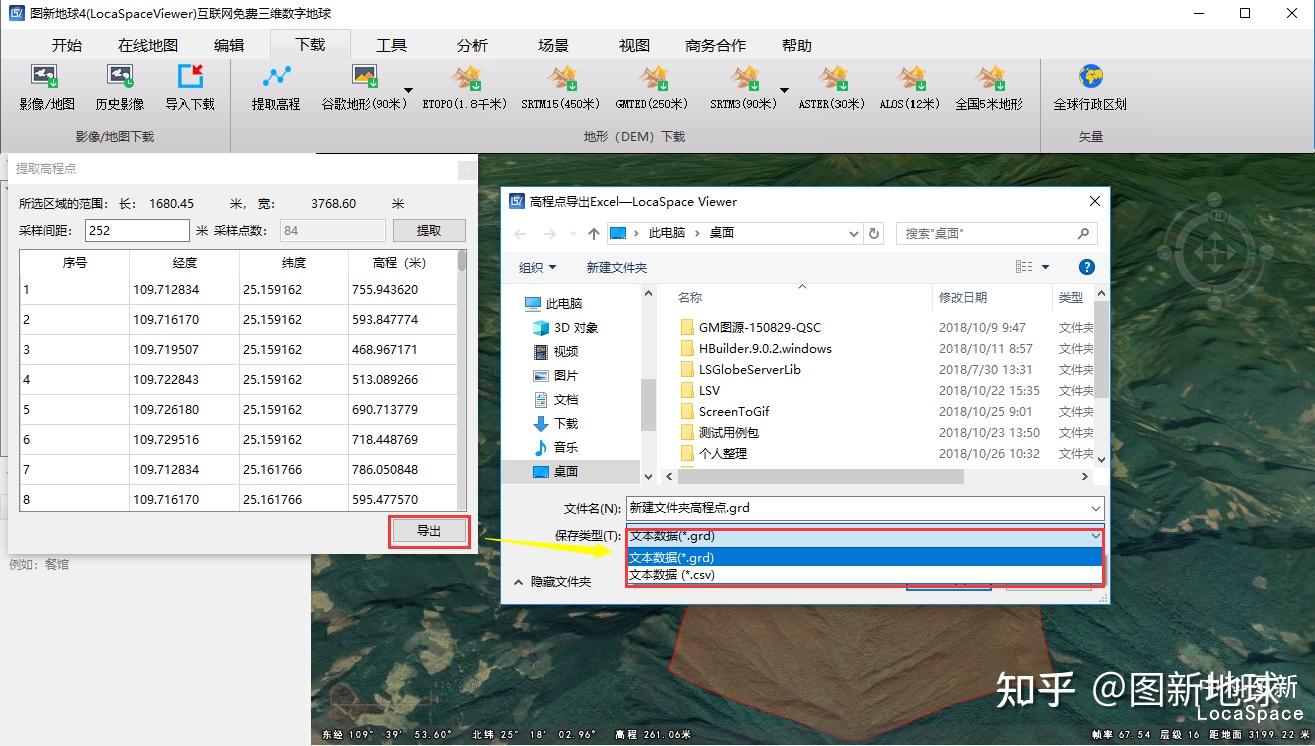Screen dimensions: 1315x746
Task: Select 文本数据(*.grd) save type
Action: tap(865, 557)
